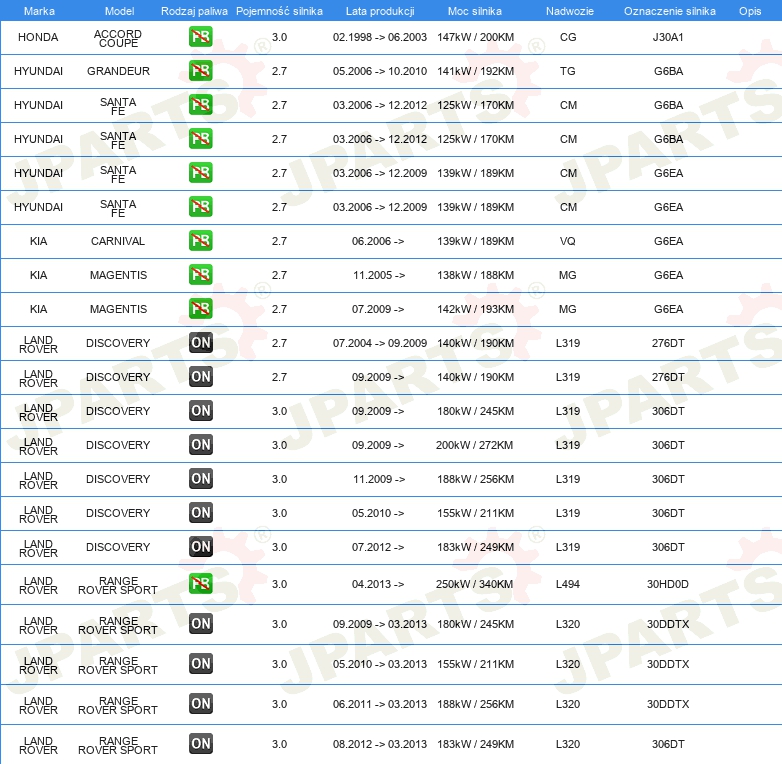The height and width of the screenshot is (764, 782).
Task: Click the Lata produkcji column header
Action: (380, 11)
